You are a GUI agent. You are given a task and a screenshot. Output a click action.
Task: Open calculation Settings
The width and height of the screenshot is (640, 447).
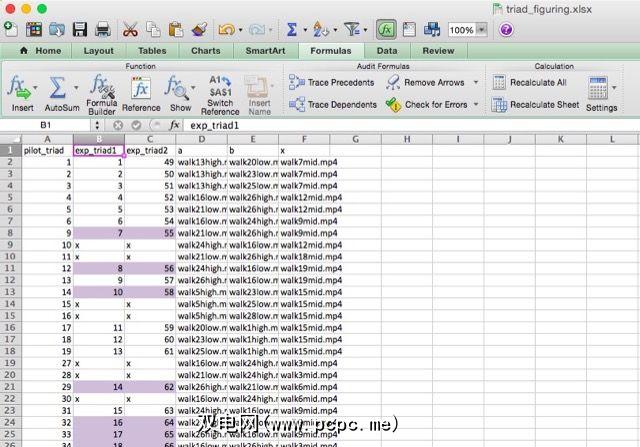[x=601, y=94]
